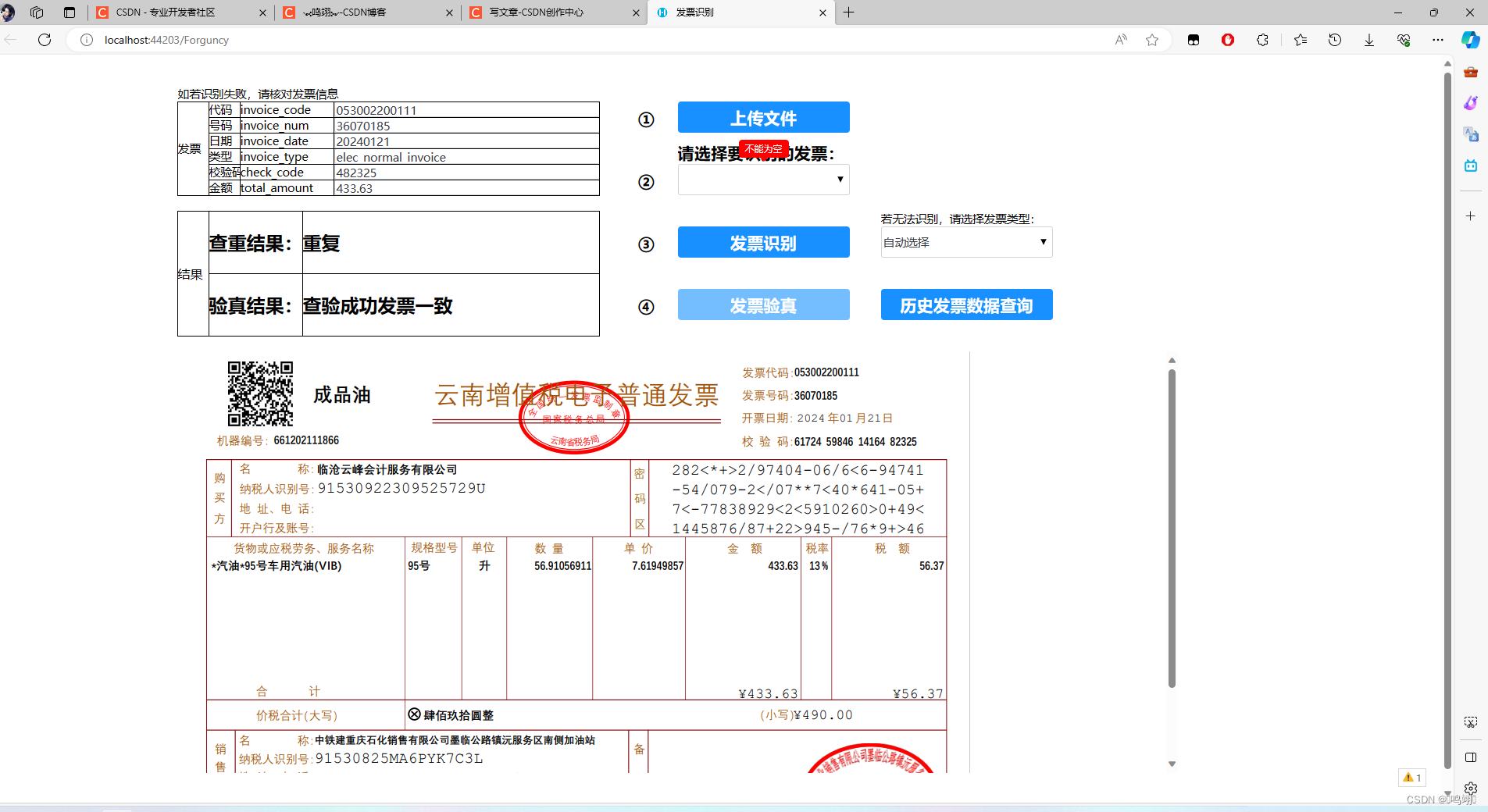Click invoice_type value elec_normal_invoice

[391, 157]
